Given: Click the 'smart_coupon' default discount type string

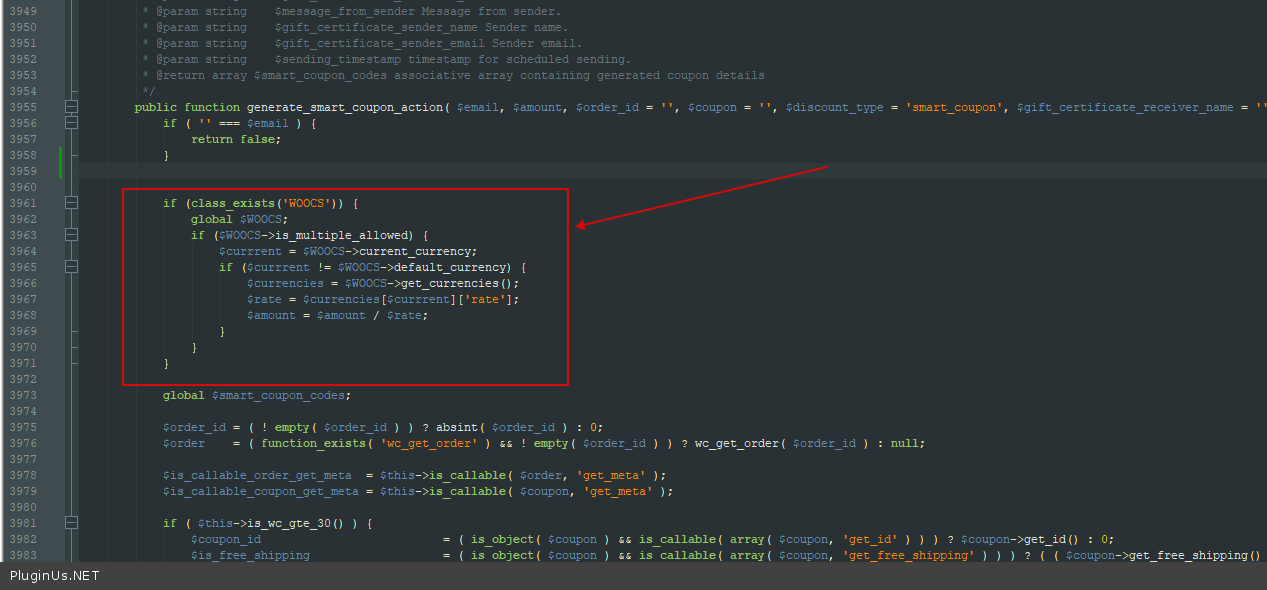Looking at the screenshot, I should coord(954,107).
